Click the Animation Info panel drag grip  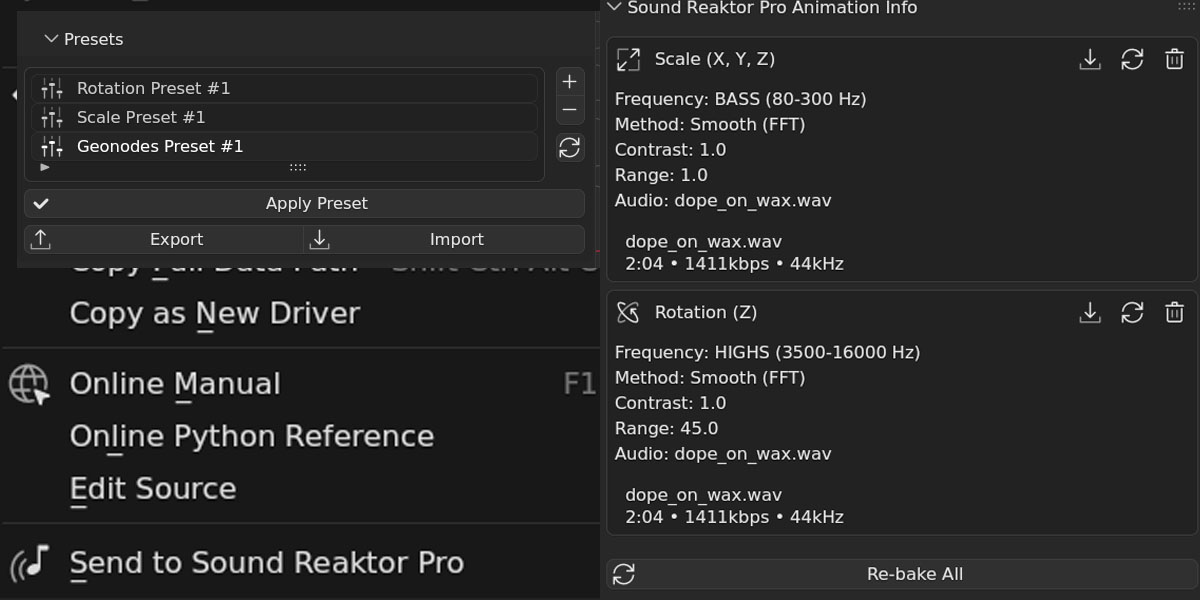(1187, 7)
